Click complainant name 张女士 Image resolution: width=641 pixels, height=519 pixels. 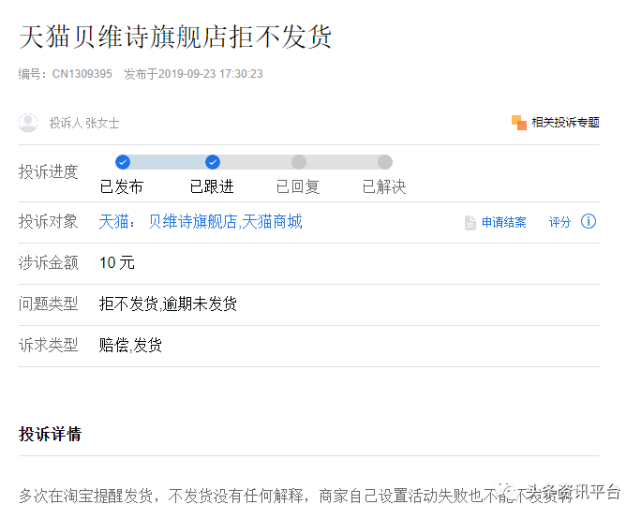point(101,123)
